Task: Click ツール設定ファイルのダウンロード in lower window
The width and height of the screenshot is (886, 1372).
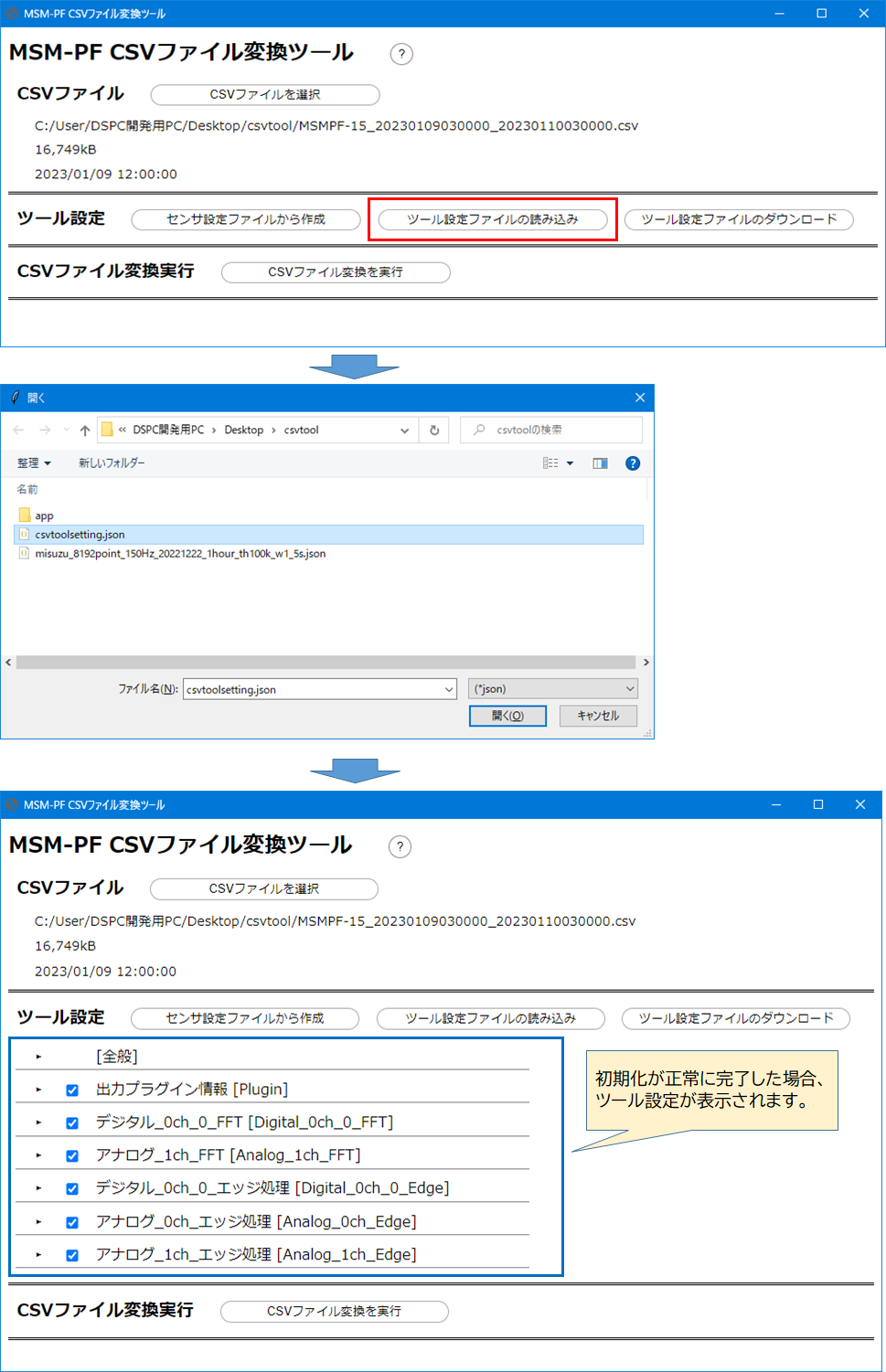Action: point(736,1018)
